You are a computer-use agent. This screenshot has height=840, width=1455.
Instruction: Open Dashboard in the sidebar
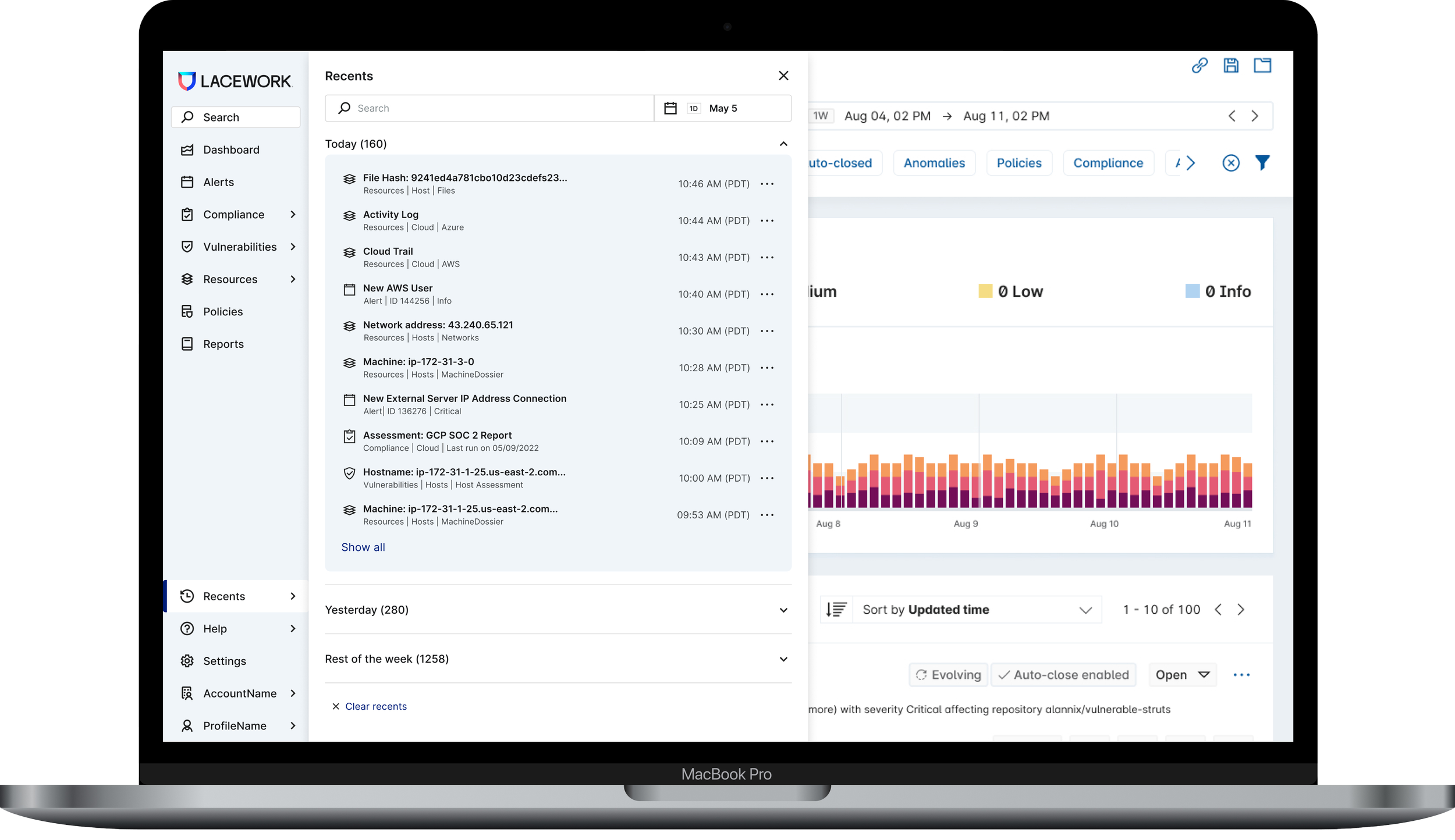(x=231, y=150)
